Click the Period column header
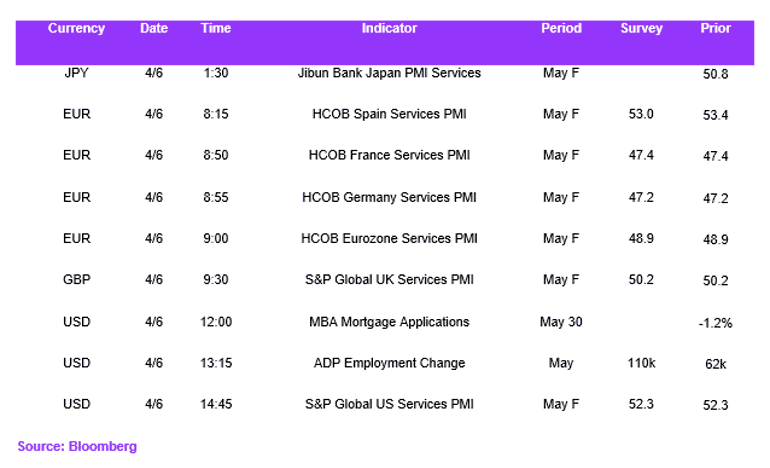Screen dimensions: 770x468 [x=561, y=28]
